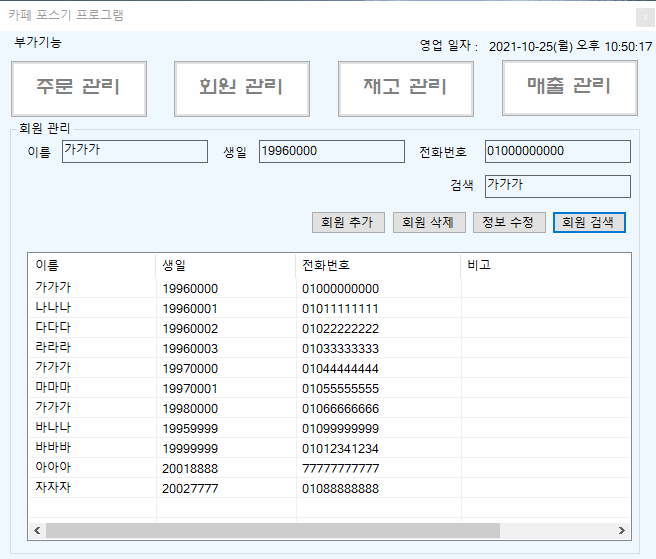This screenshot has width=656, height=559.
Task: Click the 주문 관리 button
Action: click(x=79, y=89)
